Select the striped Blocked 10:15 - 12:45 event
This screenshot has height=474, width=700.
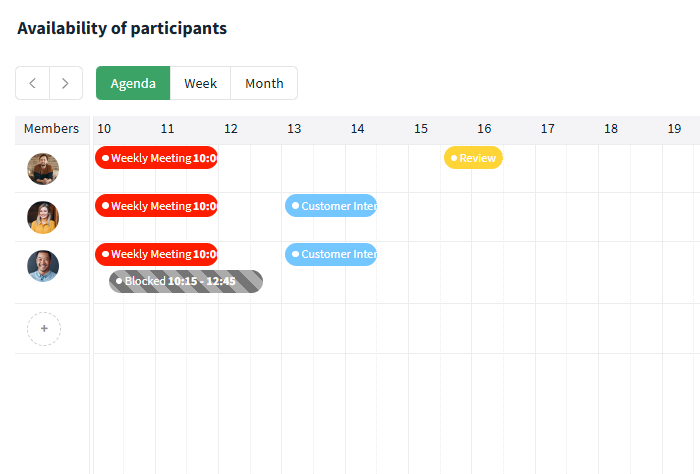click(186, 281)
